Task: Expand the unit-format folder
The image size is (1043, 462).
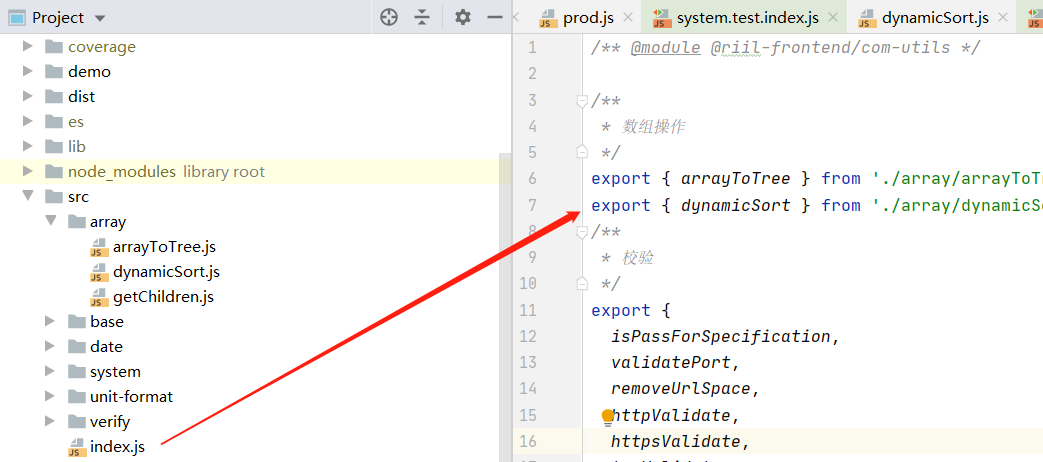Action: click(x=50, y=397)
